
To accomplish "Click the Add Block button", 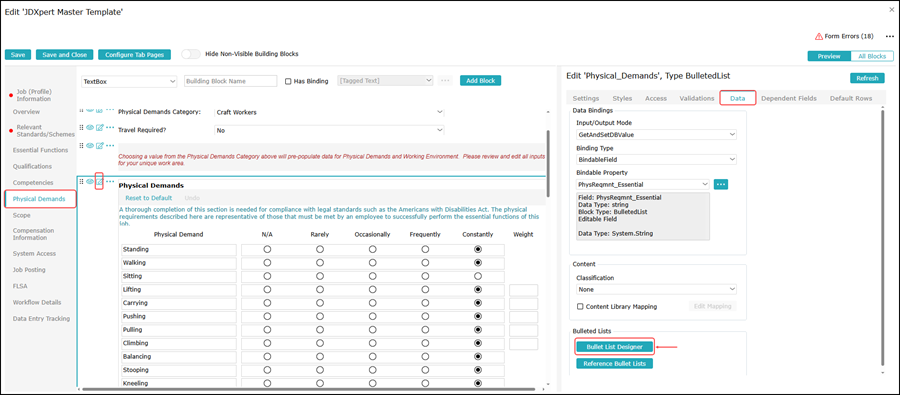I will pyautogui.click(x=480, y=81).
